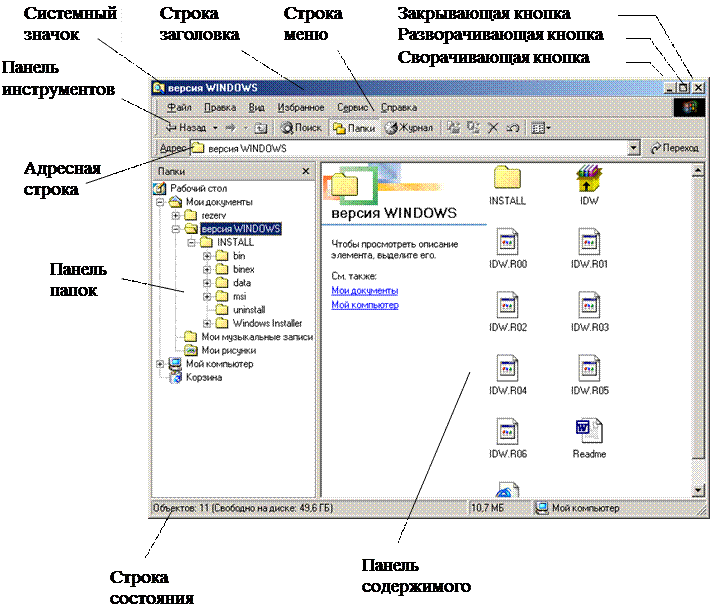The image size is (710, 616).
Task: Open the Правка menu
Action: coord(220,107)
